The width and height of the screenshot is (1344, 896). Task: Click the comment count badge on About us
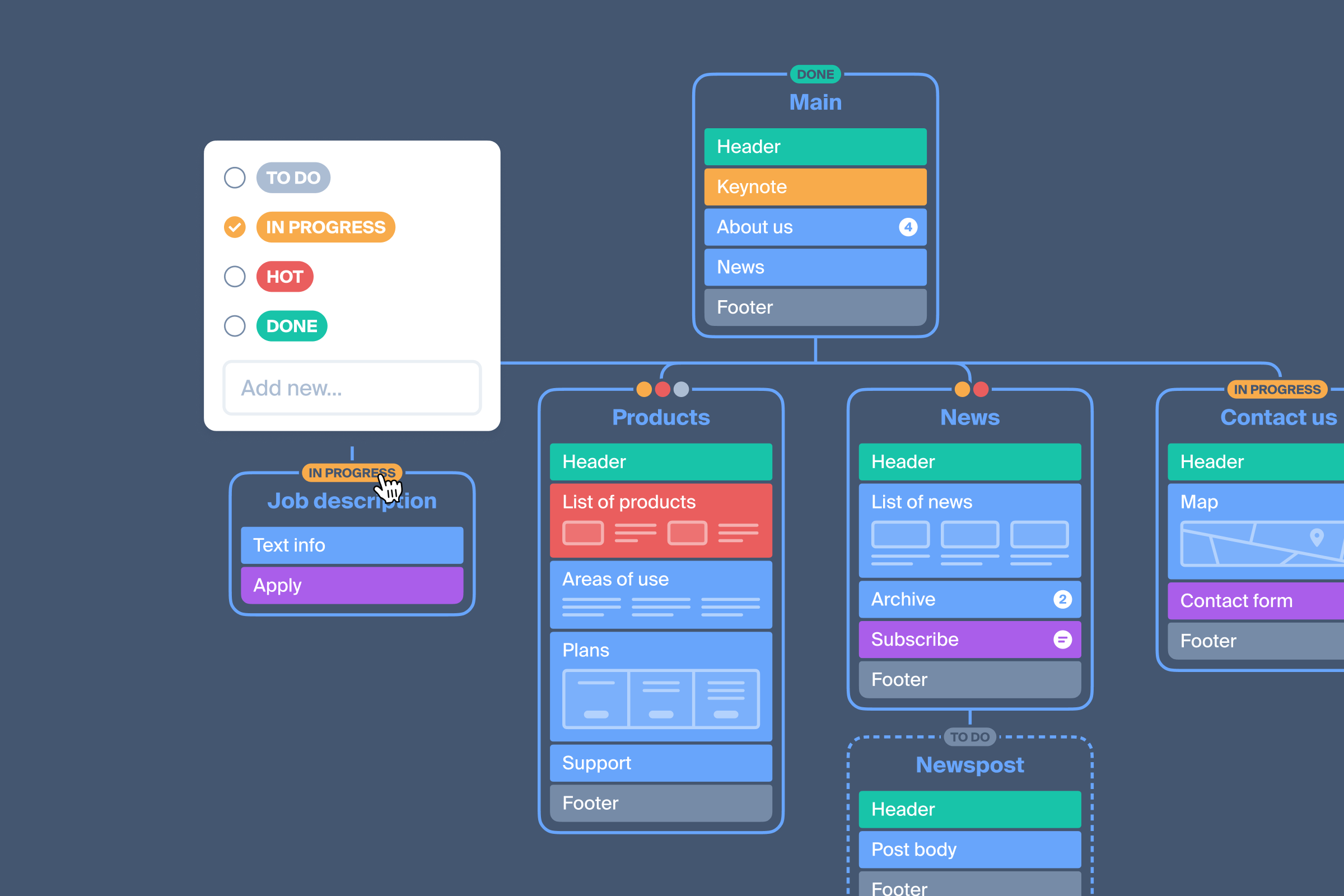point(907,227)
